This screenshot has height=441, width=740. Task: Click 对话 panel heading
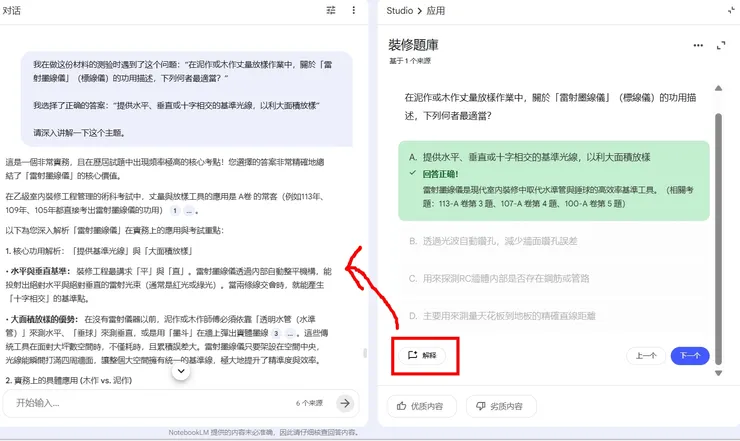pos(11,10)
